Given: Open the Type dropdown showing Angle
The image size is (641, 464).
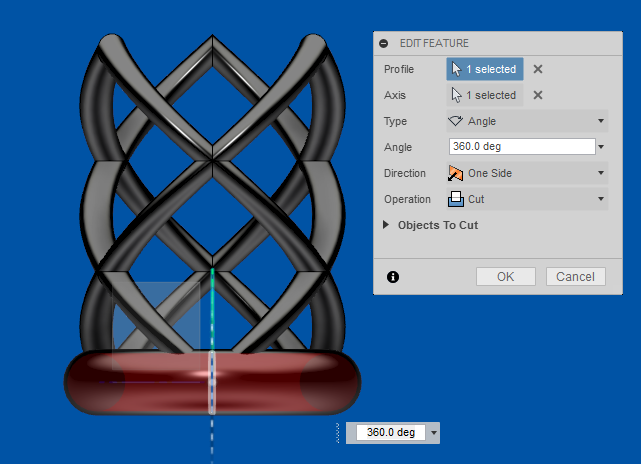Looking at the screenshot, I should (x=527, y=121).
